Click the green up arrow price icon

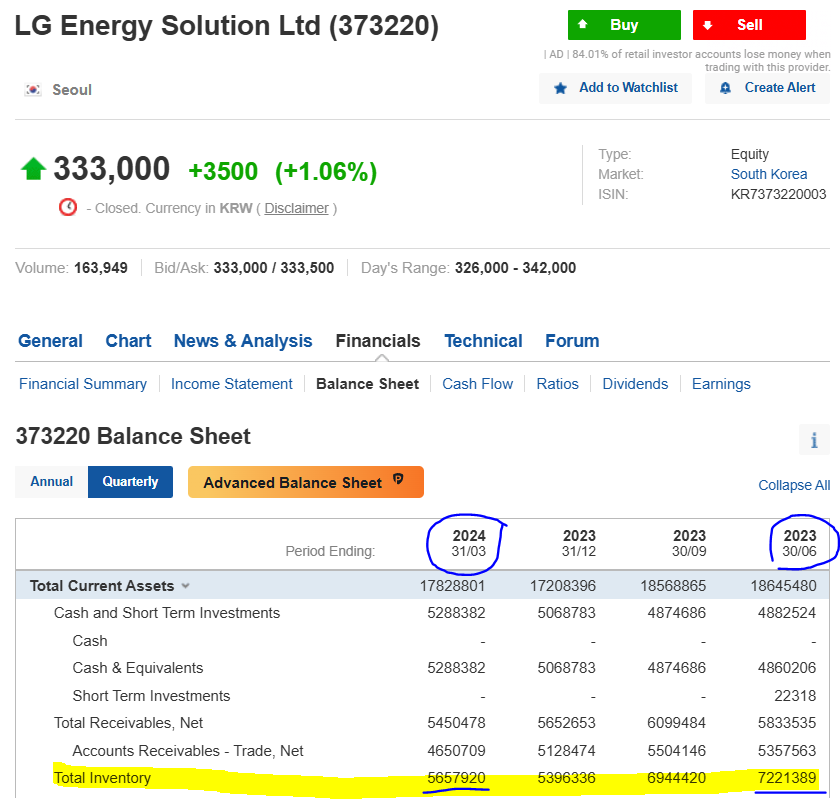[33, 169]
